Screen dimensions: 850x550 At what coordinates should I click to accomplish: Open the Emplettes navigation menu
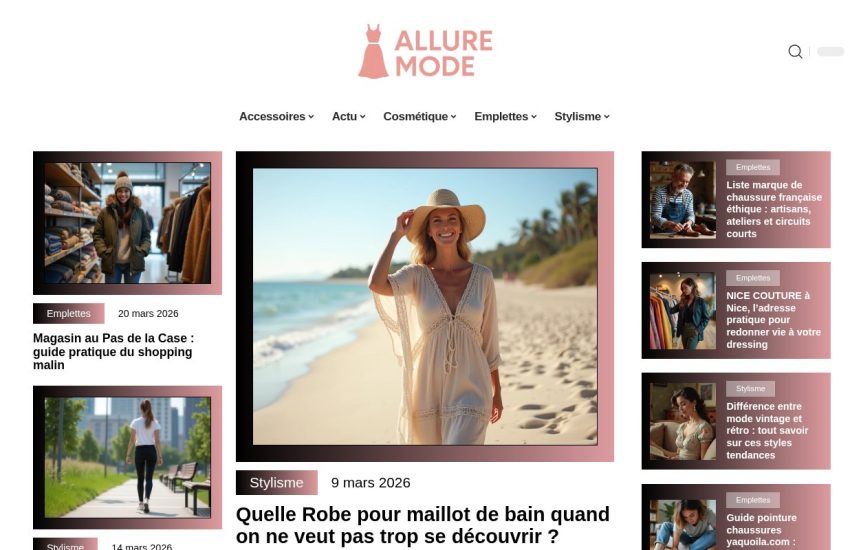click(505, 117)
